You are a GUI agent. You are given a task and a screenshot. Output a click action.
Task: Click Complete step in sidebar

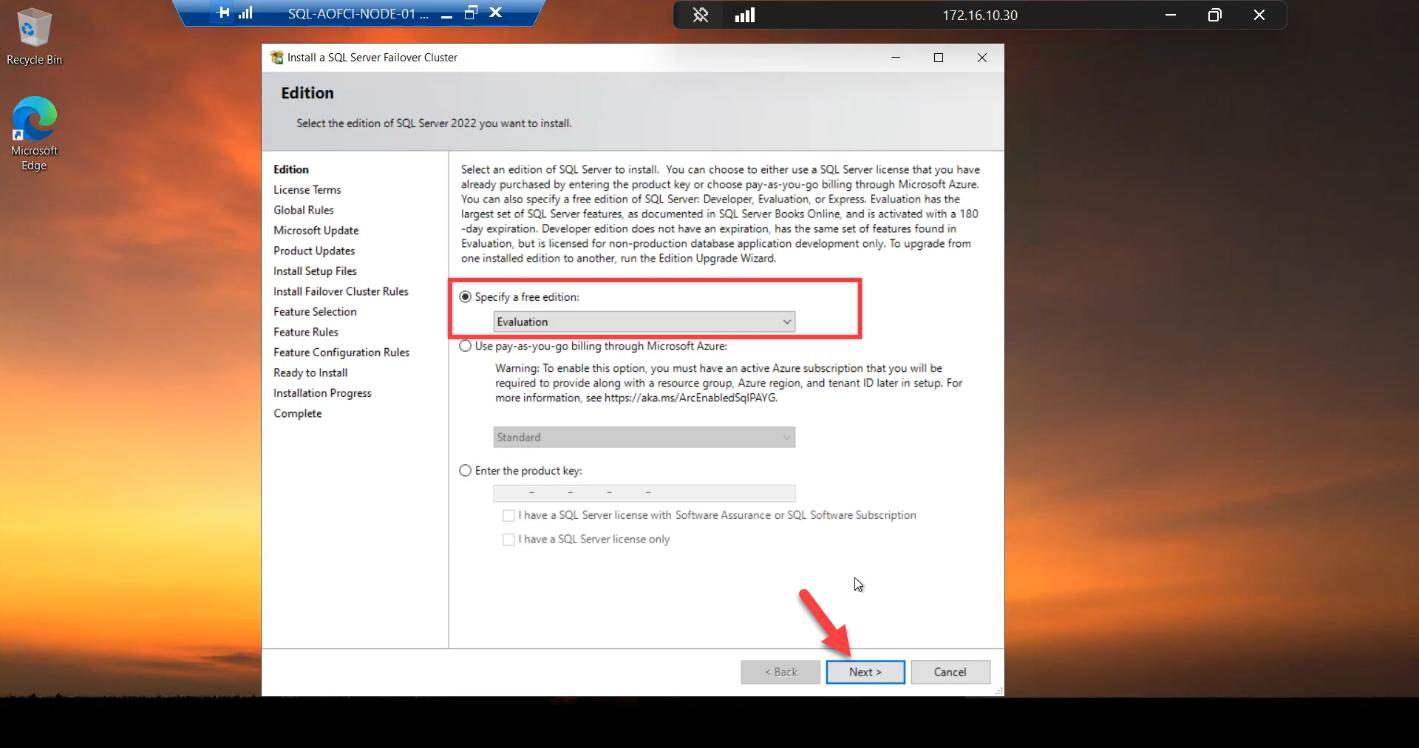point(298,414)
